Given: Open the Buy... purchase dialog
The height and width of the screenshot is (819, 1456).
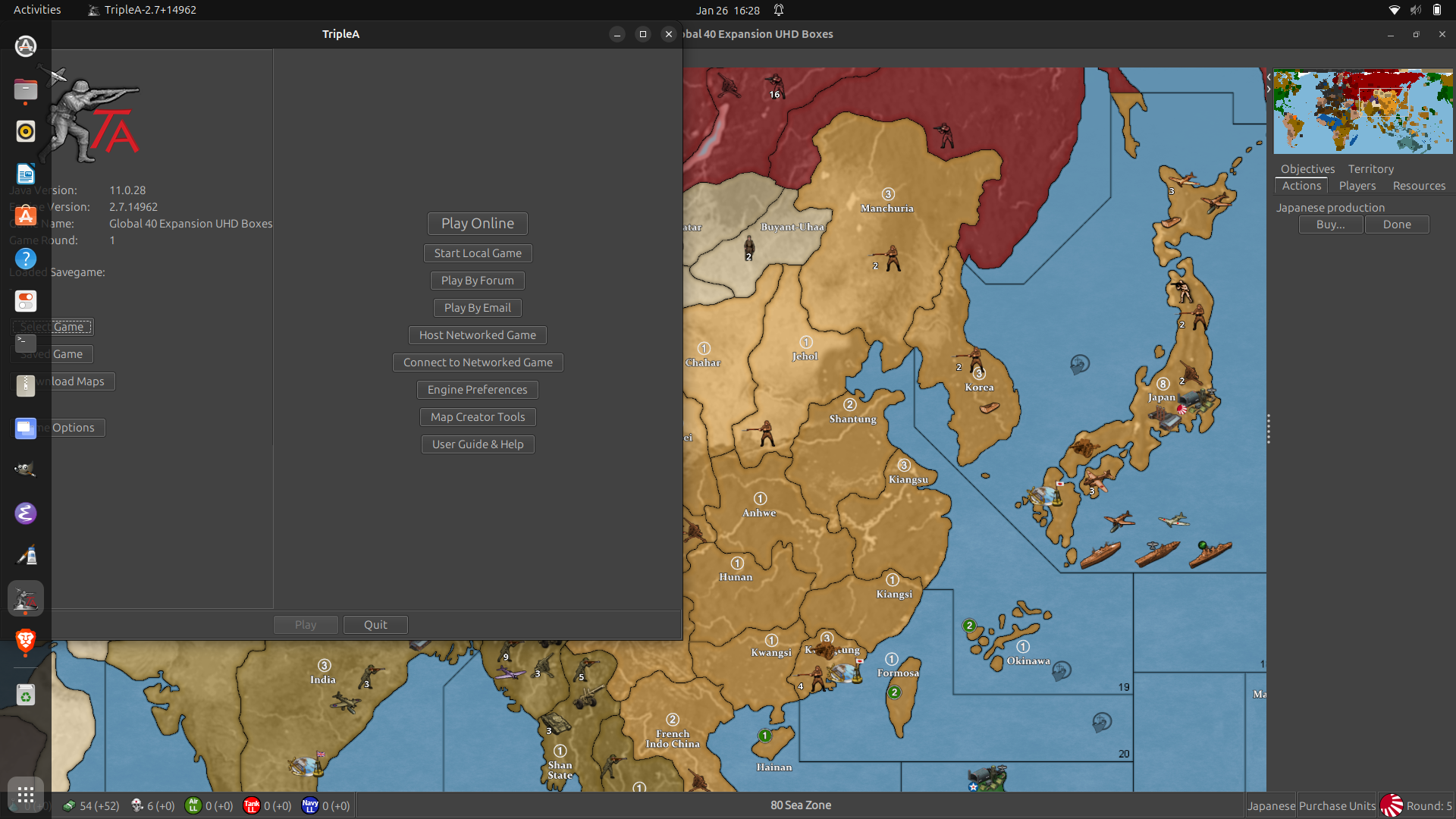Looking at the screenshot, I should pos(1330,224).
